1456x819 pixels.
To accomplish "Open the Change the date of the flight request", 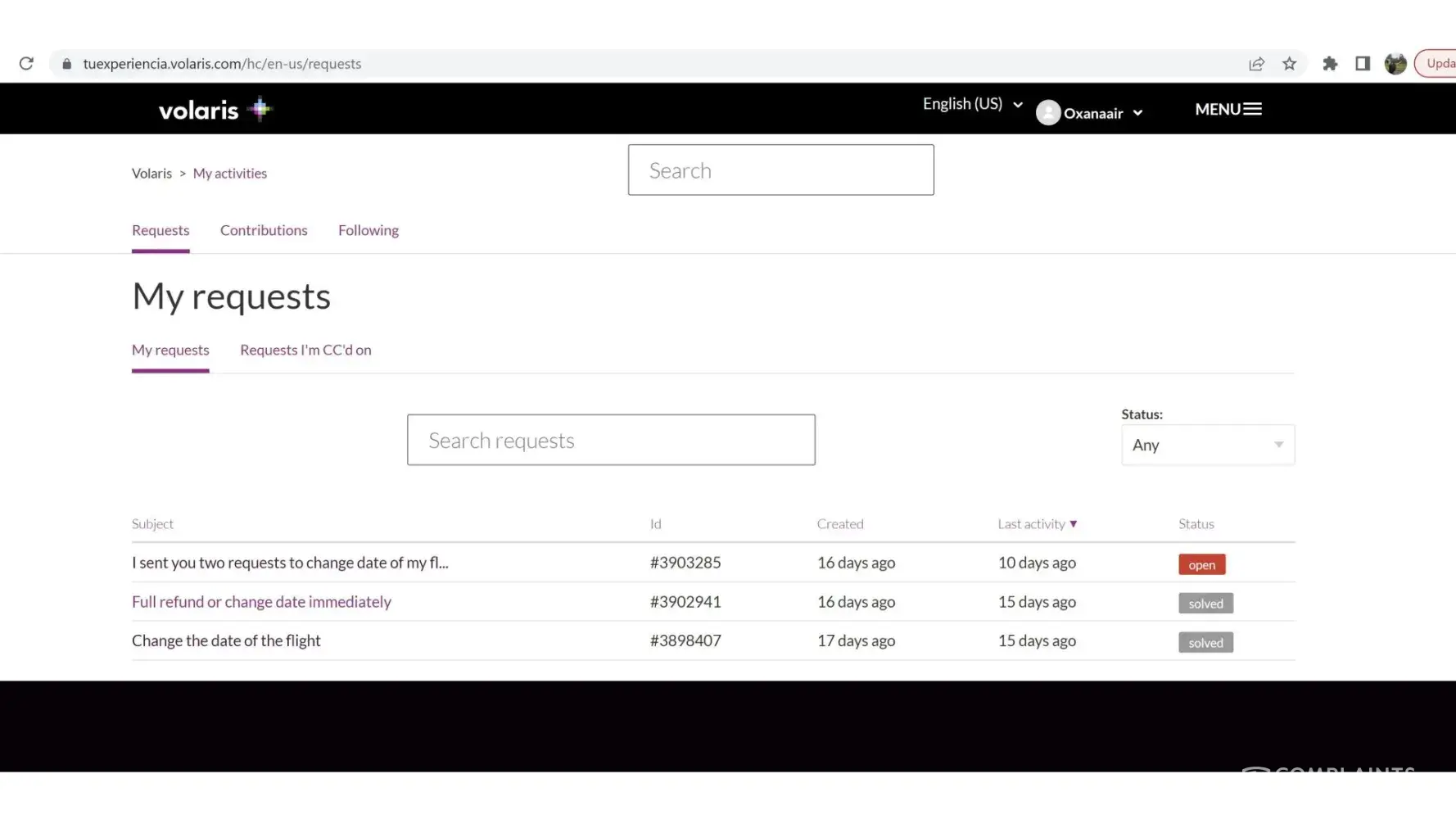I will click(226, 640).
